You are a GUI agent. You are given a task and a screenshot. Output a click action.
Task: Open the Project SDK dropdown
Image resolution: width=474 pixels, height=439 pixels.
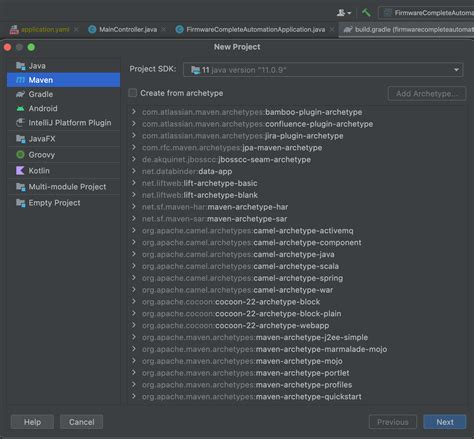point(323,70)
